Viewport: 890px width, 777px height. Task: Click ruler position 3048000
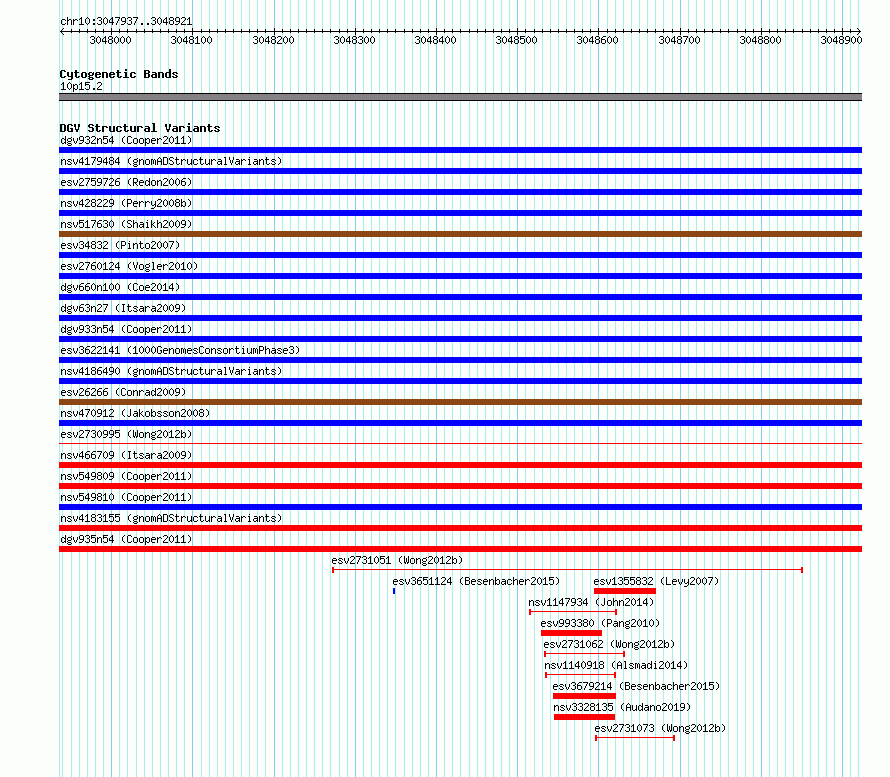pyautogui.click(x=110, y=40)
